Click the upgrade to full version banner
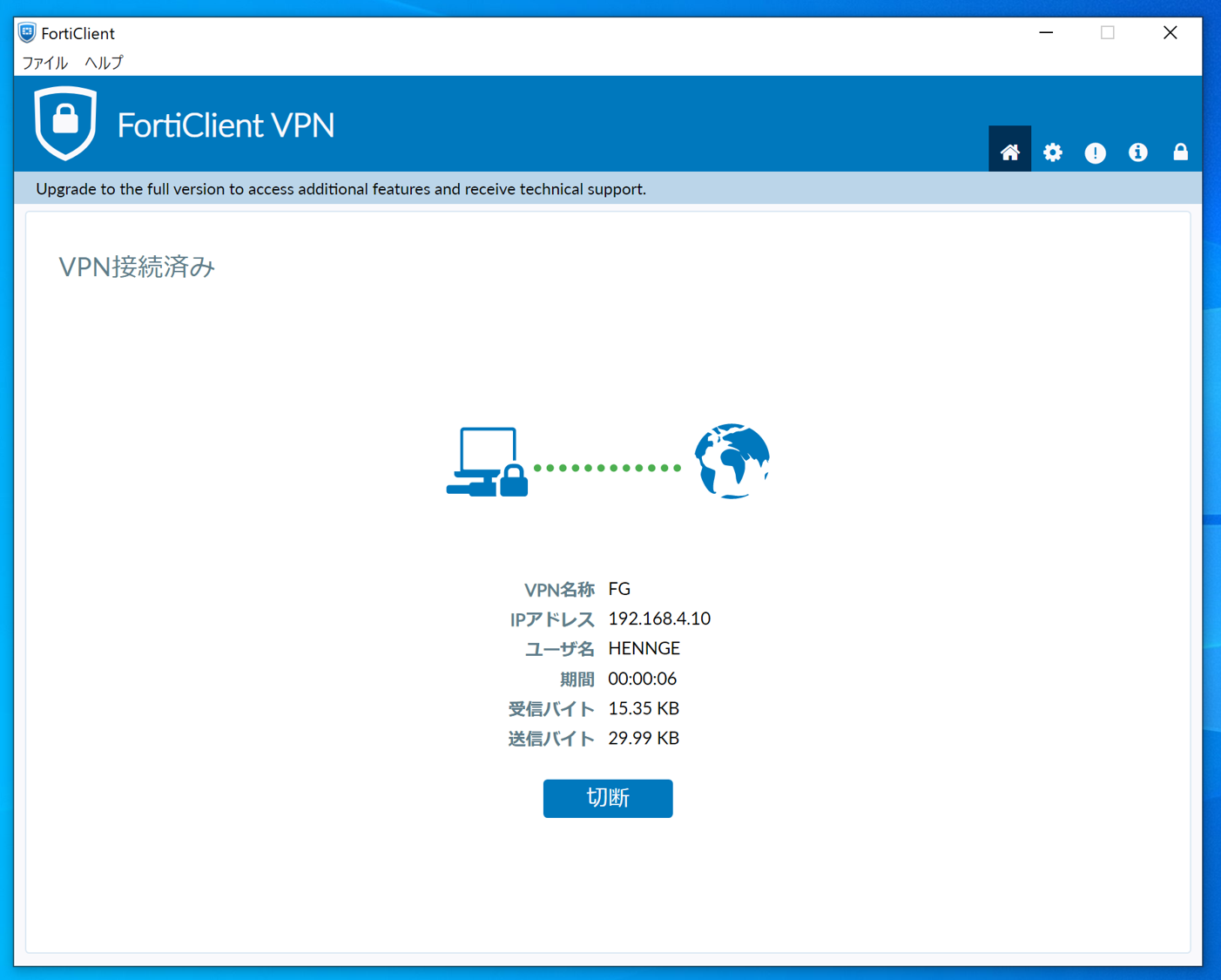The height and width of the screenshot is (980, 1221). click(x=341, y=189)
